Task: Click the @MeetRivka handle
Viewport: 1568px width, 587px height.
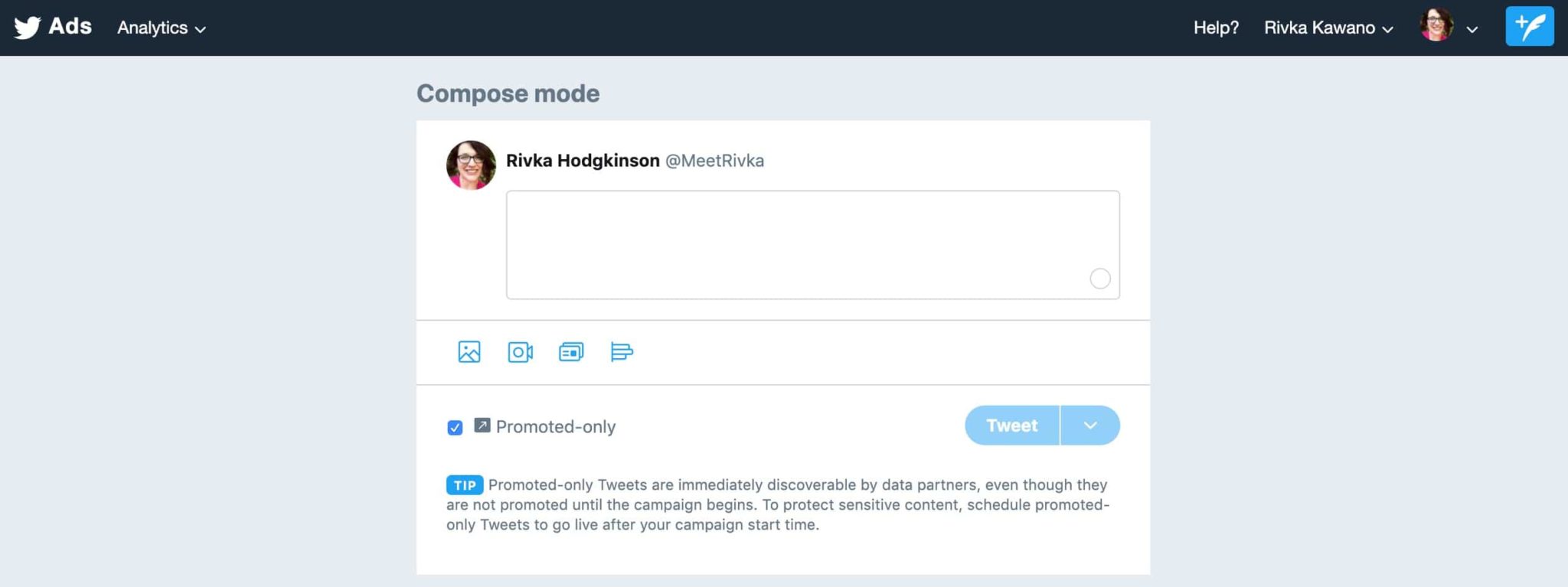Action: (714, 161)
